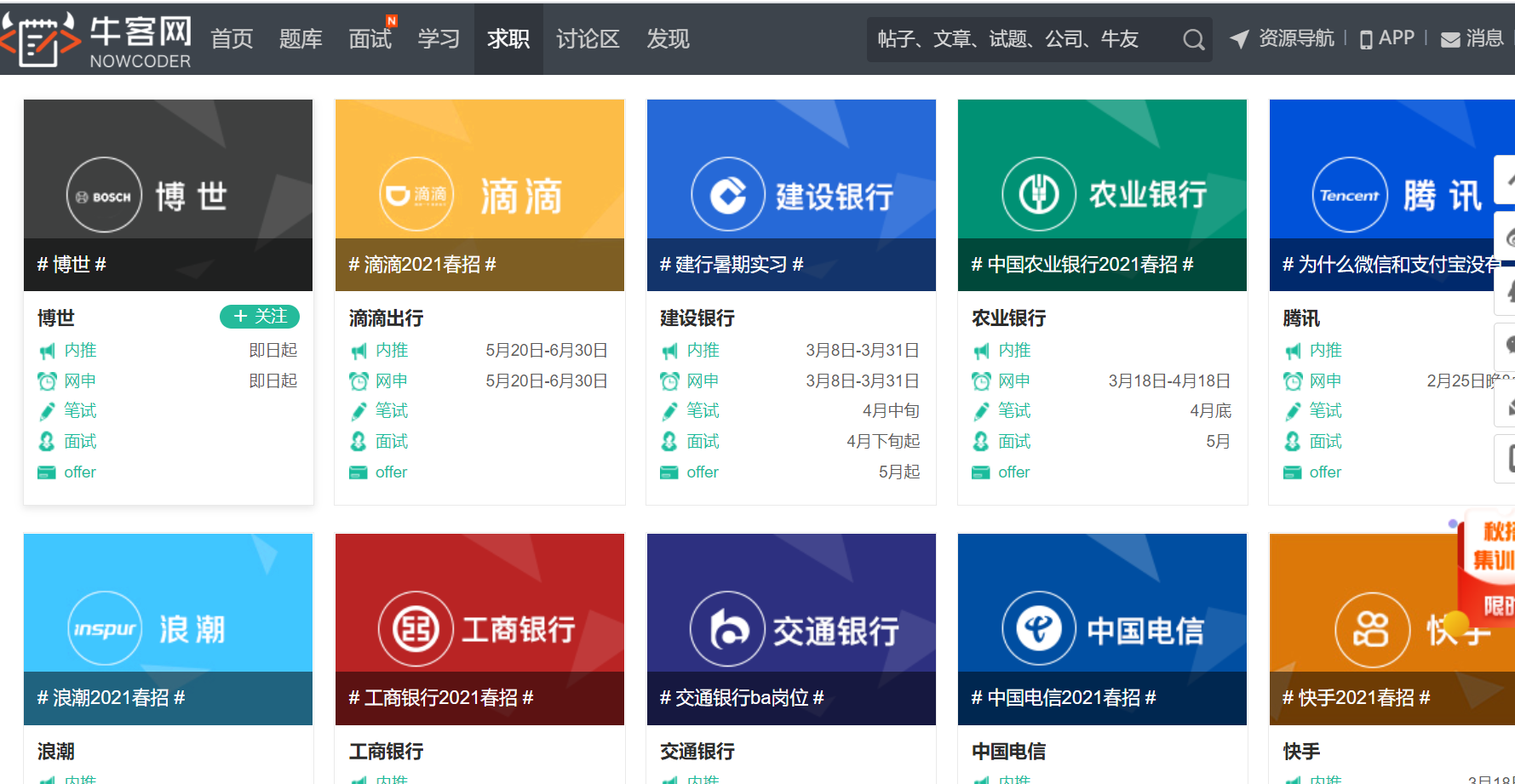This screenshot has width=1515, height=784.
Task: Follow 博世 with the 关注 button
Action: pyautogui.click(x=260, y=317)
